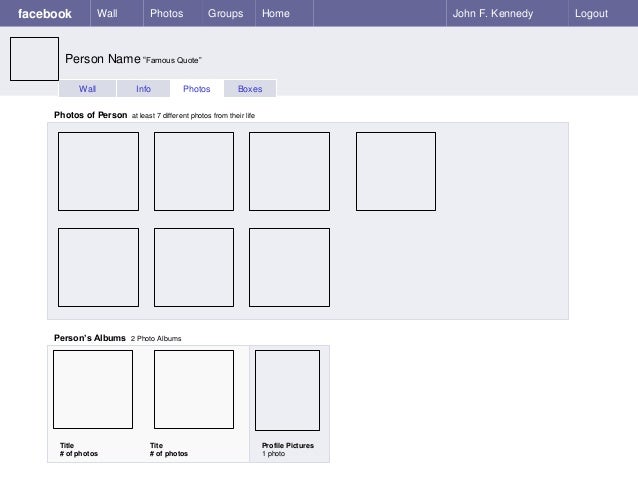Click the 'at least 7 different photos' note

[x=193, y=116]
